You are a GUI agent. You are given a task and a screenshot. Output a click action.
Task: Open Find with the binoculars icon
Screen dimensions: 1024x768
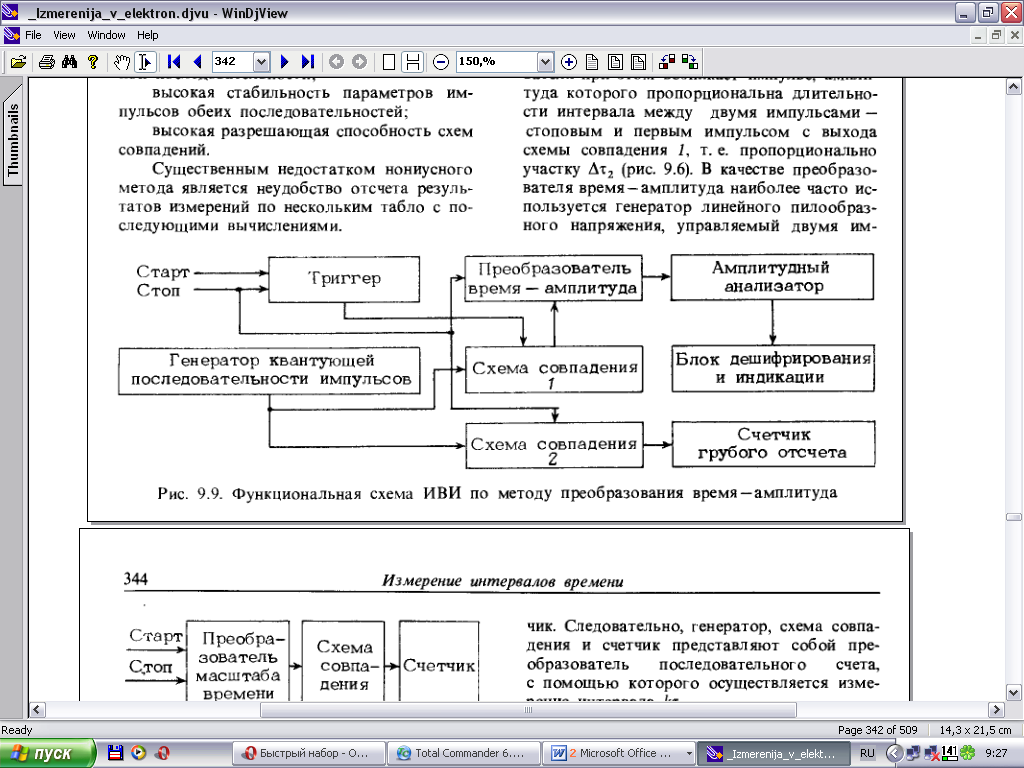69,61
